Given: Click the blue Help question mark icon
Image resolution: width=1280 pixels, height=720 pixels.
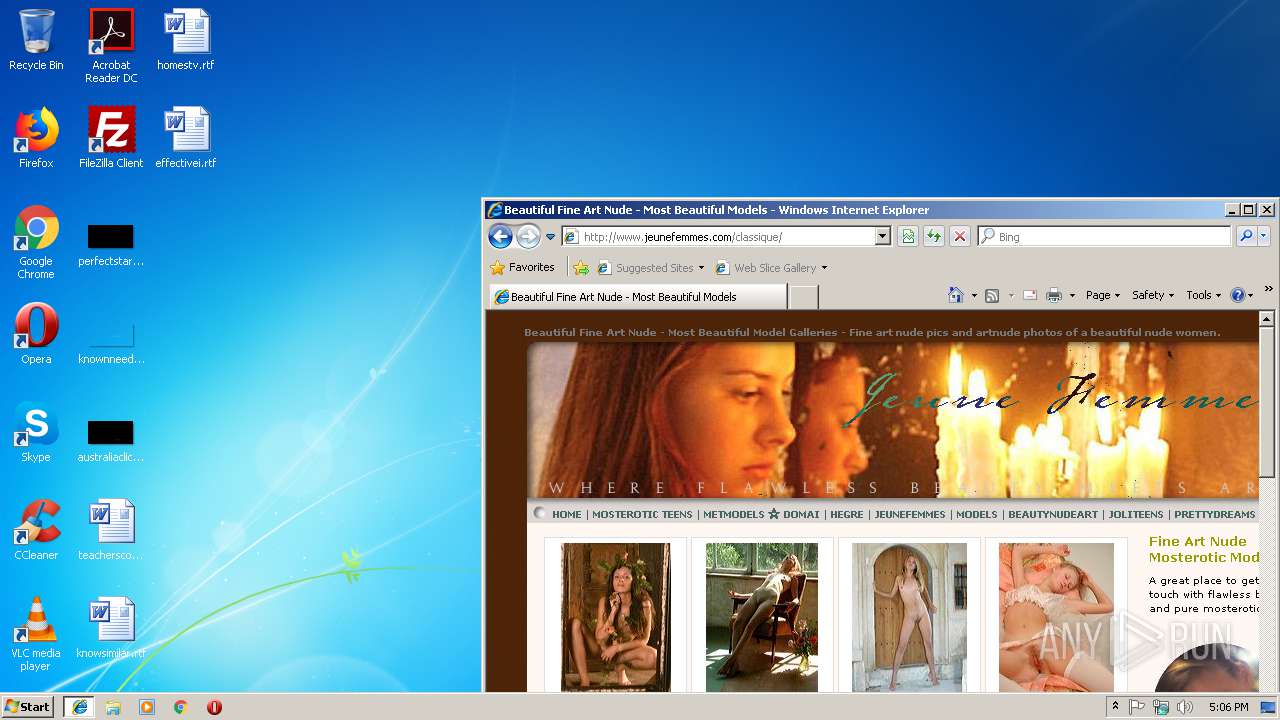Looking at the screenshot, I should (x=1237, y=295).
